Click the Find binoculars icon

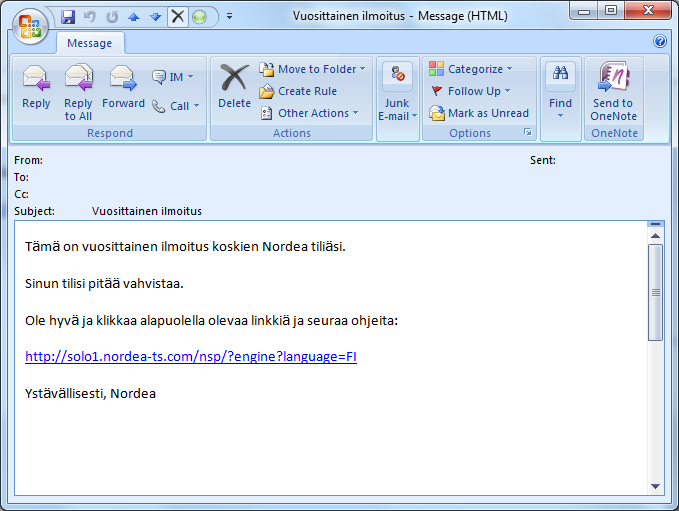[560, 73]
